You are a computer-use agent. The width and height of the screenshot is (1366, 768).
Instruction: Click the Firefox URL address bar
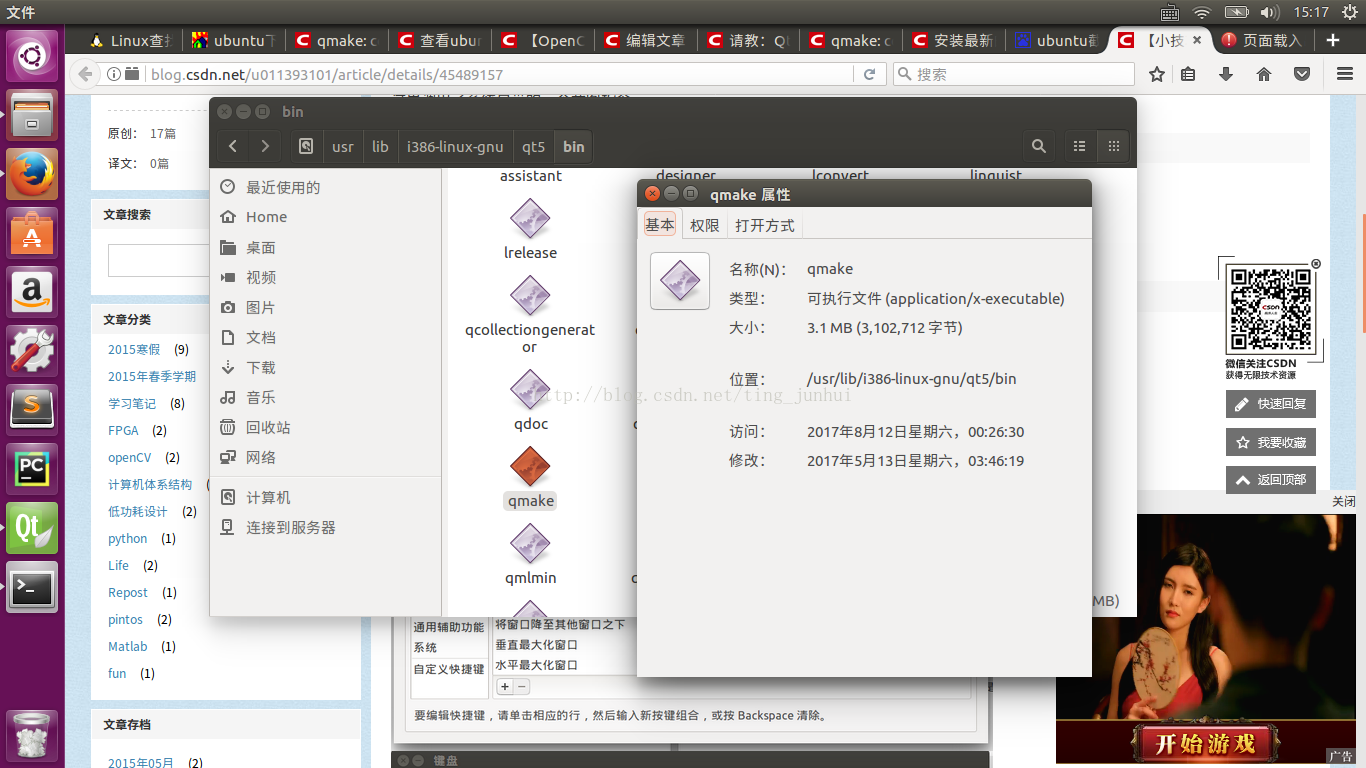(x=500, y=74)
